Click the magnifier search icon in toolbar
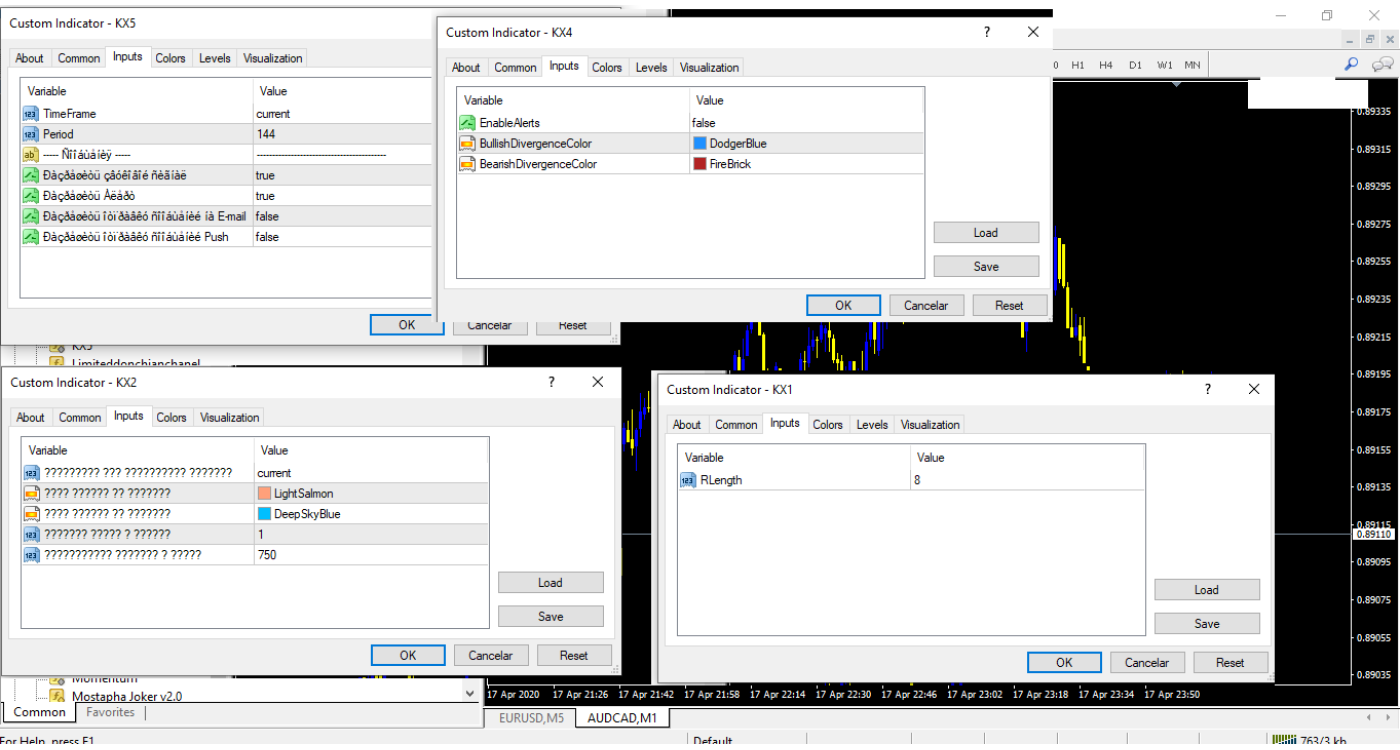 pyautogui.click(x=1351, y=64)
